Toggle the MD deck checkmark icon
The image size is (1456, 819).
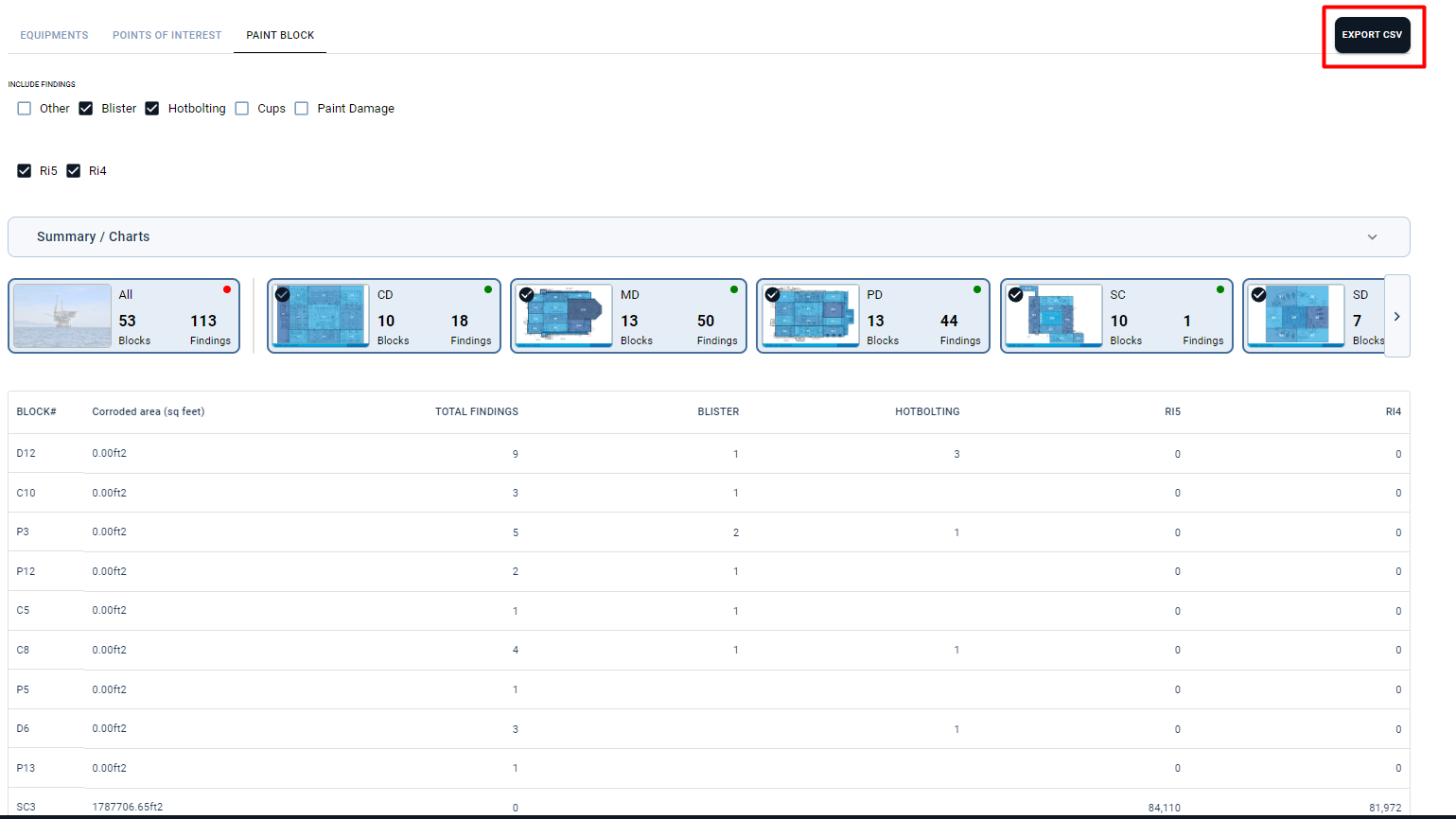[526, 295]
